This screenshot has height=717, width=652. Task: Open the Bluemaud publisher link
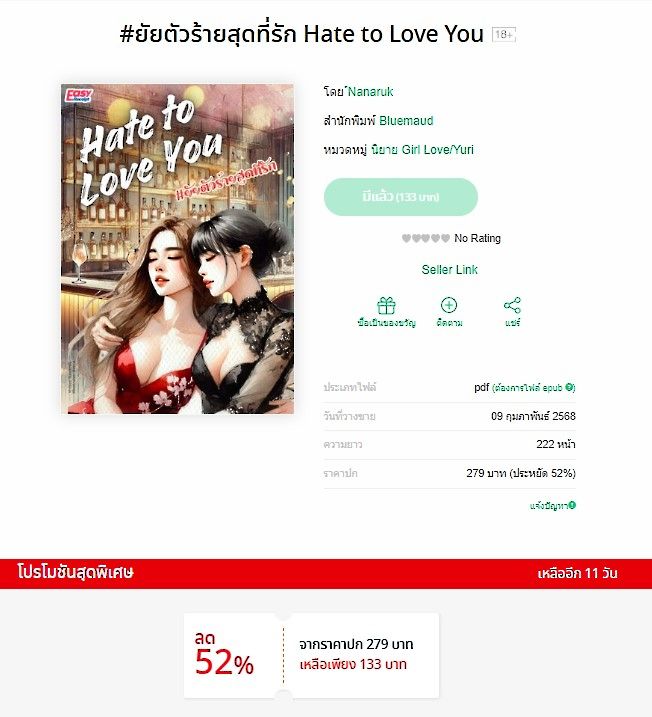[406, 121]
